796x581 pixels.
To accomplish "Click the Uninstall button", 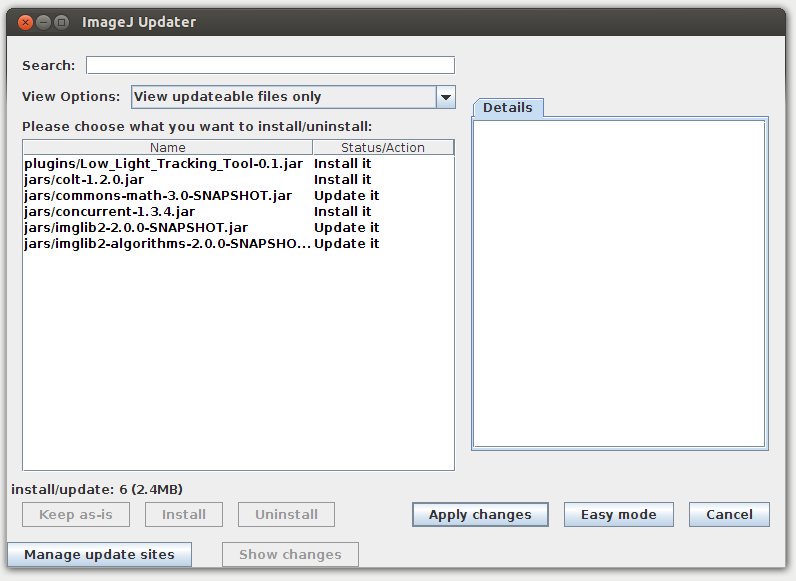I will click(286, 514).
